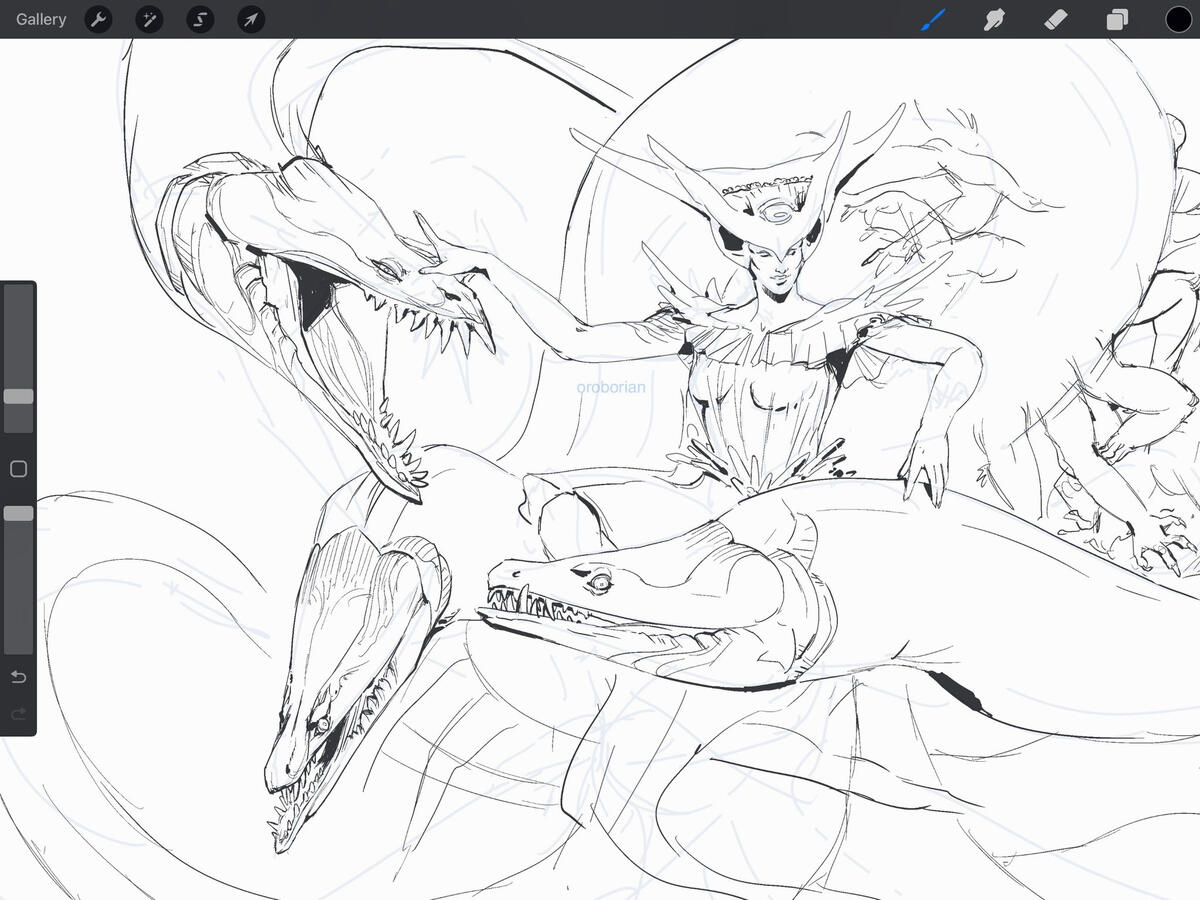Click the brush opacity slider handle
Viewport: 1200px width, 900px height.
[x=18, y=513]
